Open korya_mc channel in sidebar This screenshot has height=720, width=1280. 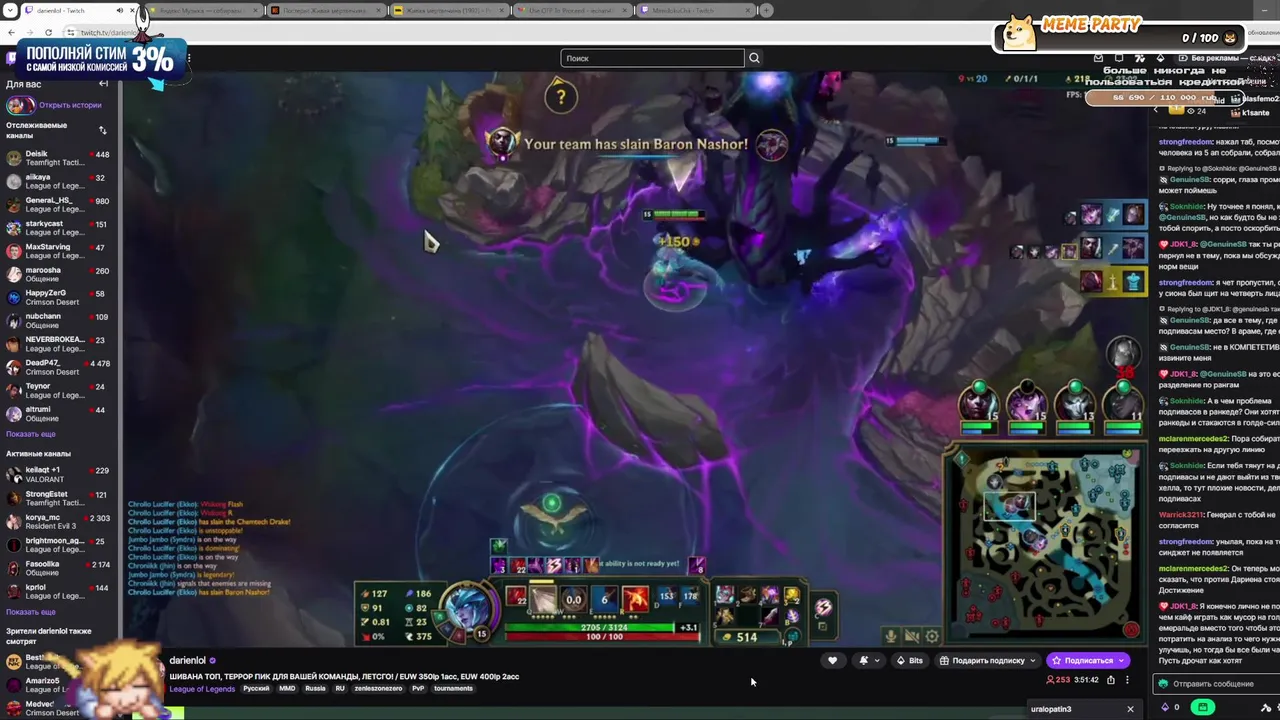pos(60,521)
